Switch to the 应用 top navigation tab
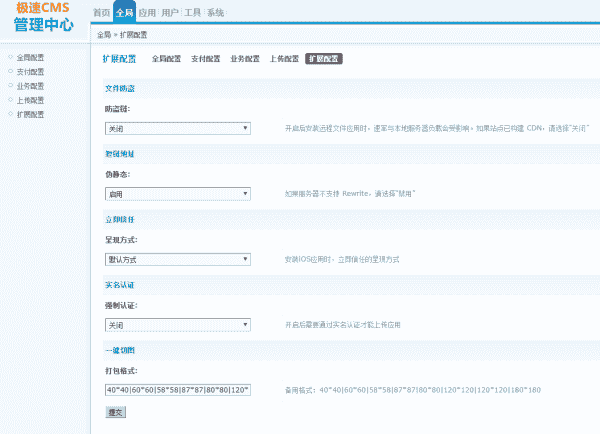The width and height of the screenshot is (600, 434). pyautogui.click(x=147, y=13)
